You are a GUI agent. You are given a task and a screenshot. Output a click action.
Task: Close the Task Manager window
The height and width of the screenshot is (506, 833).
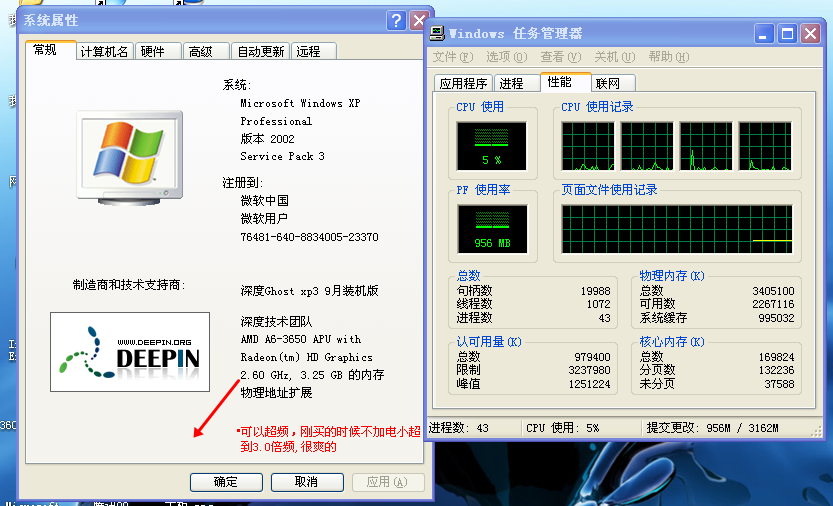point(810,34)
